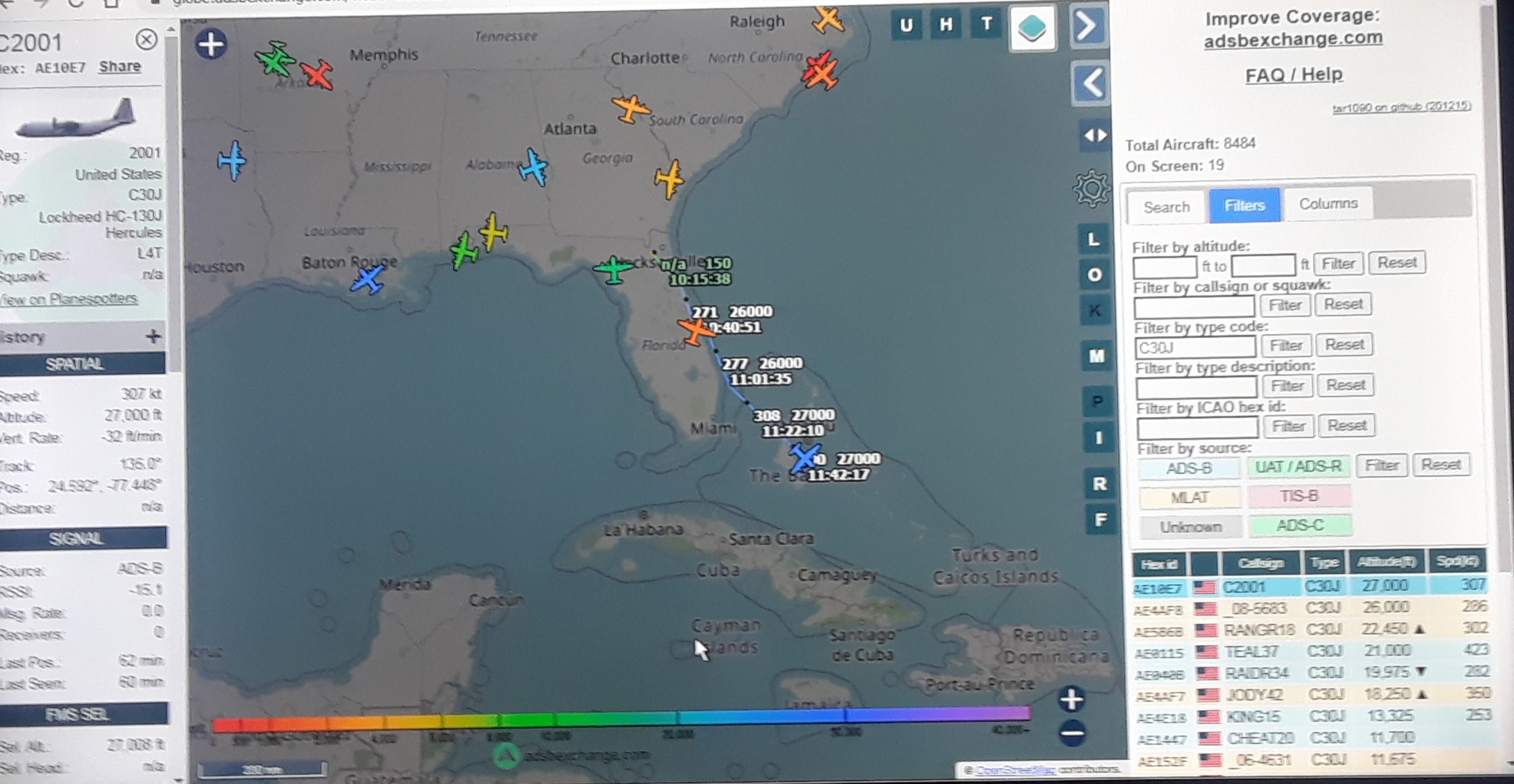Click the callsign or squawk input field
This screenshot has height=784, width=1514.
tap(1194, 307)
